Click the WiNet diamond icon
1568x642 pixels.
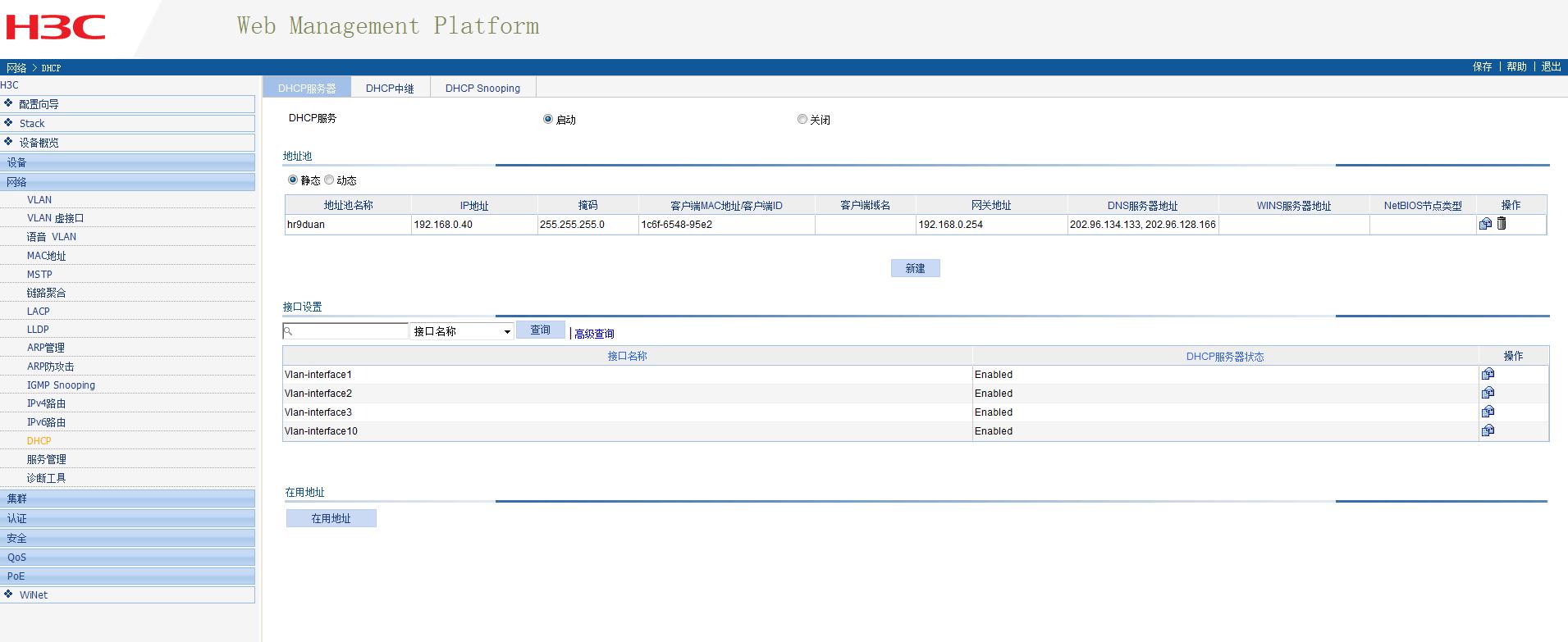coord(9,594)
